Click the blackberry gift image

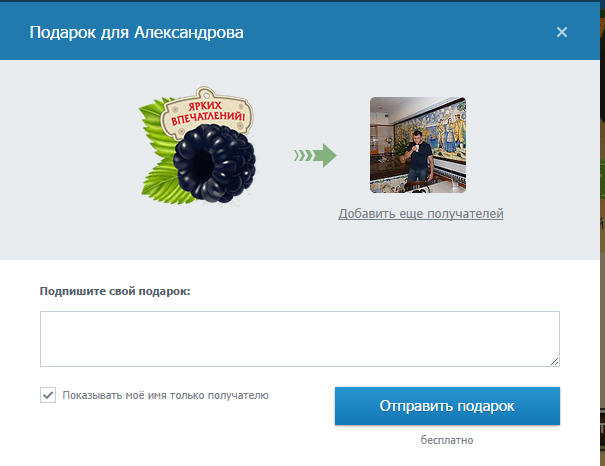coord(198,145)
